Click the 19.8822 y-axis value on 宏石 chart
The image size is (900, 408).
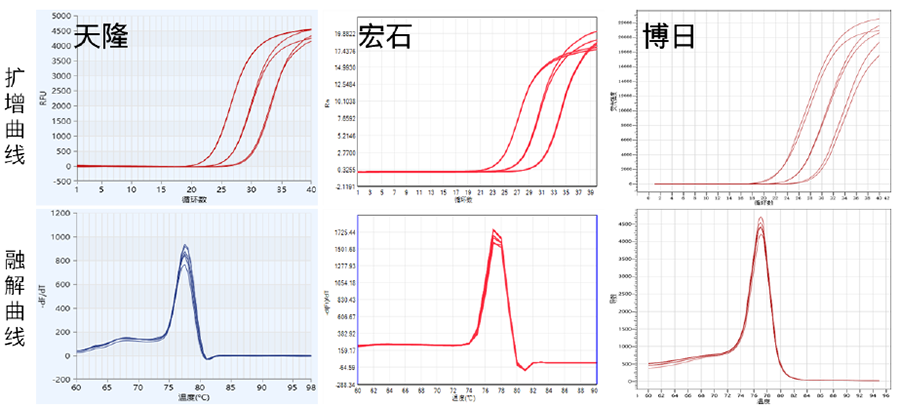tap(345, 34)
